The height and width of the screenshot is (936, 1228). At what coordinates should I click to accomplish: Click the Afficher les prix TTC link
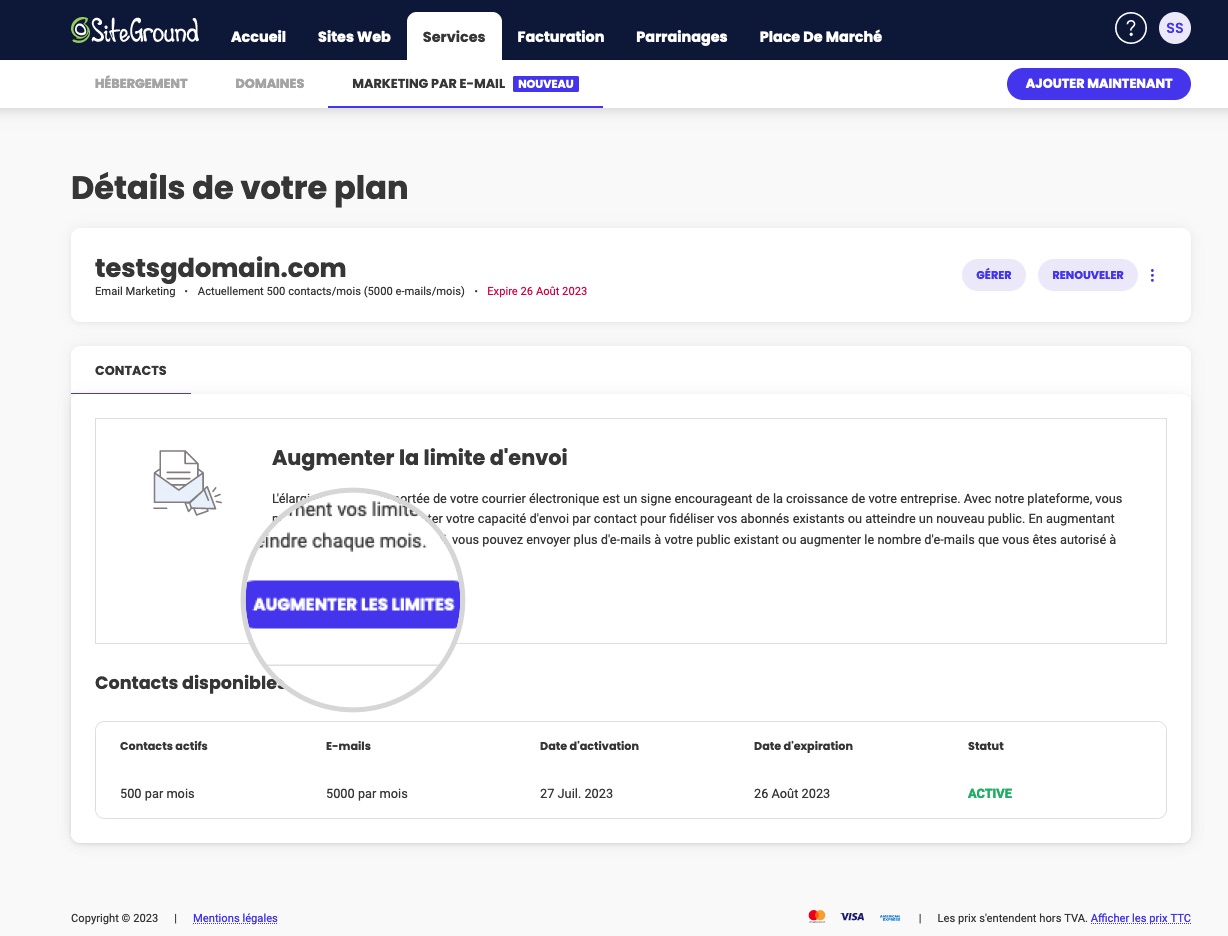pyautogui.click(x=1141, y=918)
